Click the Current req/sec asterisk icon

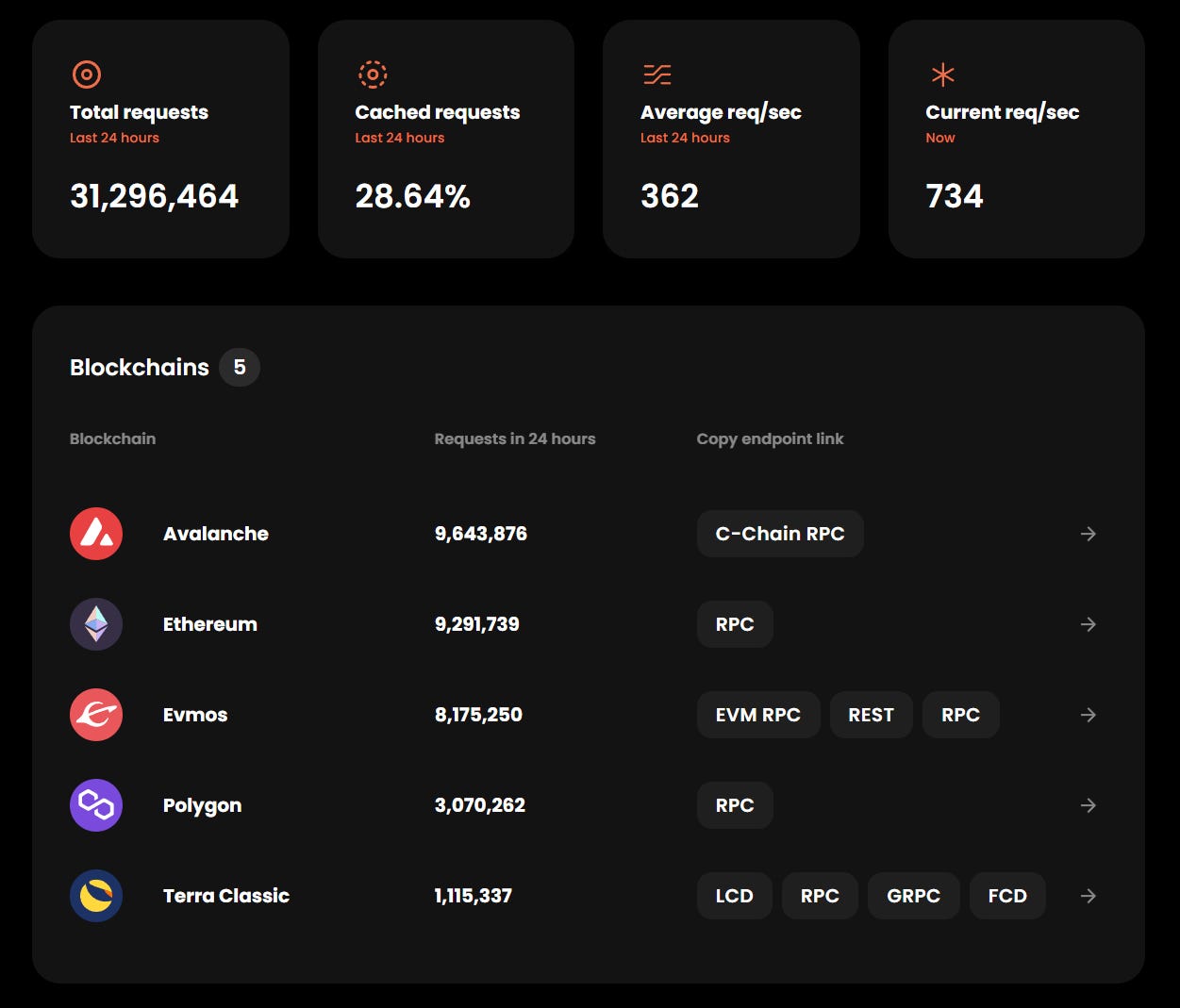[940, 74]
